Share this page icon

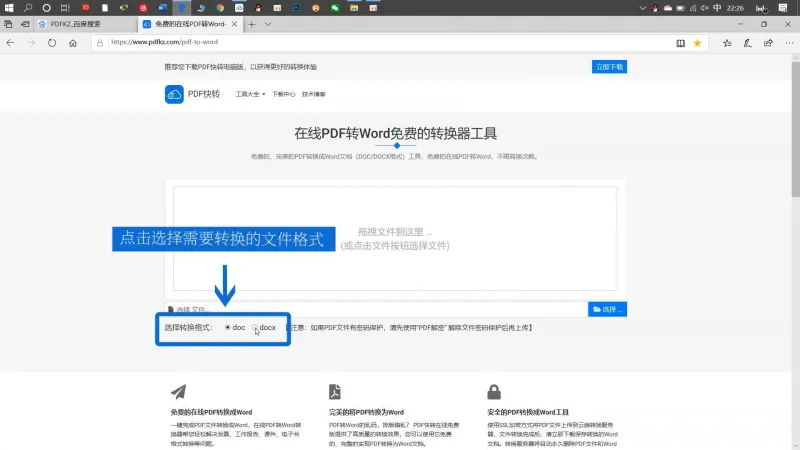click(768, 43)
